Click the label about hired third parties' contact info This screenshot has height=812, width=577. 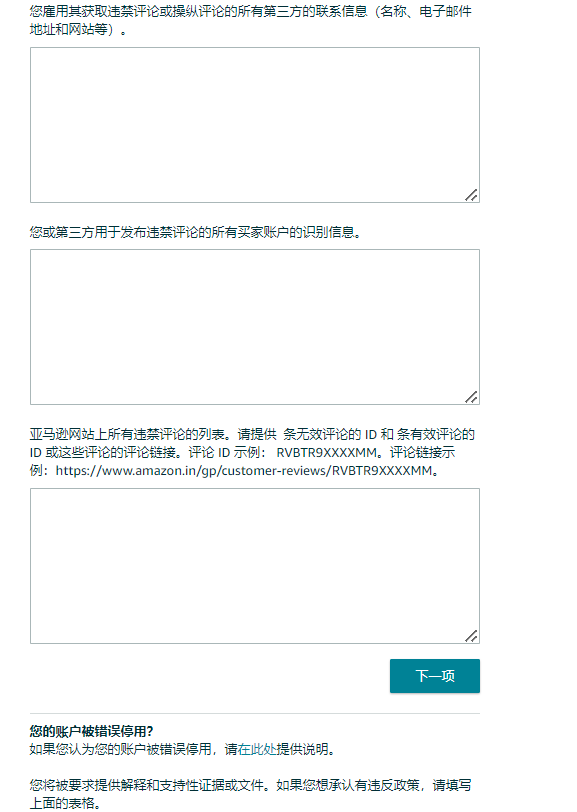coord(251,20)
